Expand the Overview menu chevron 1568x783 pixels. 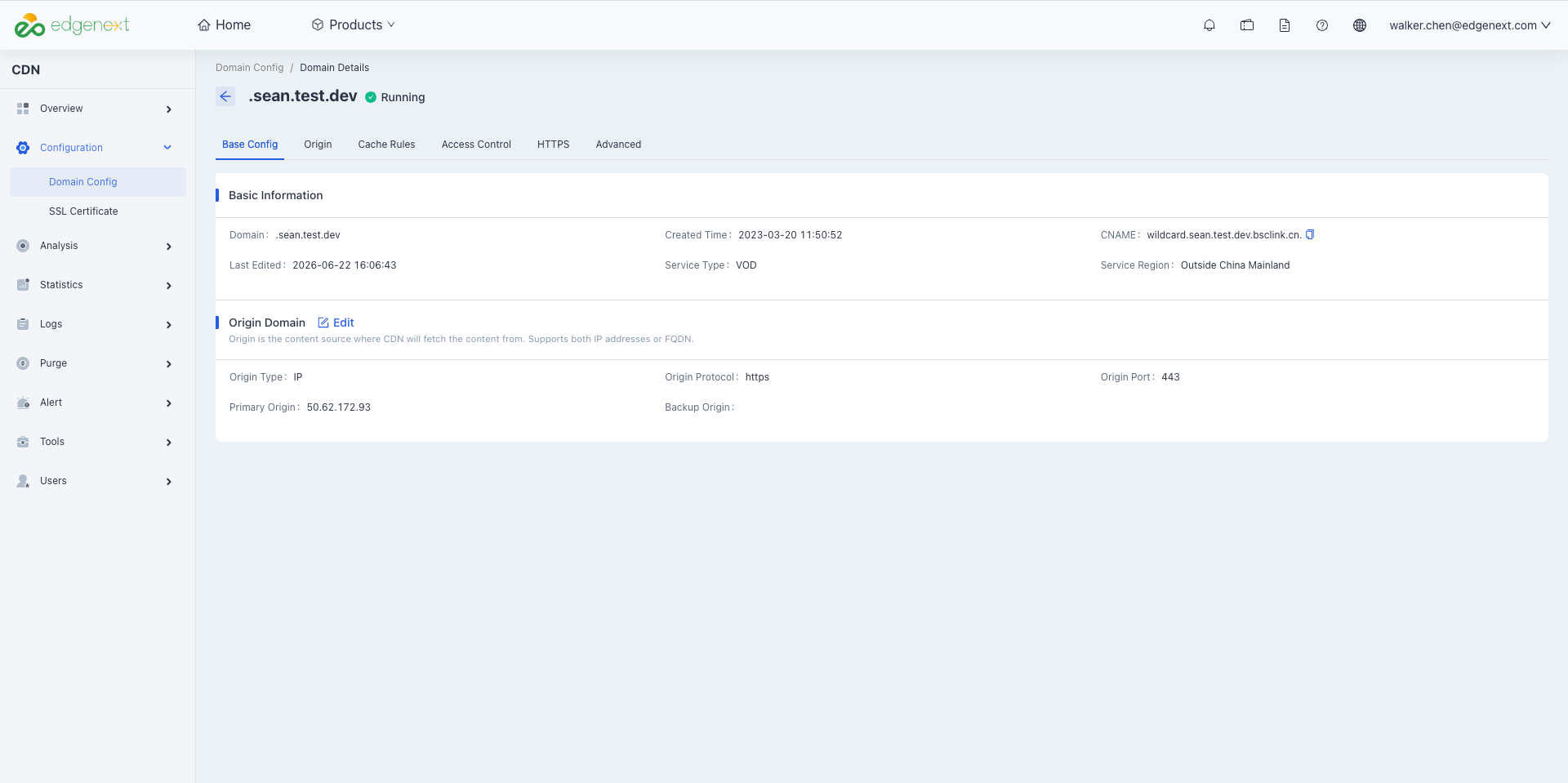pyautogui.click(x=168, y=109)
